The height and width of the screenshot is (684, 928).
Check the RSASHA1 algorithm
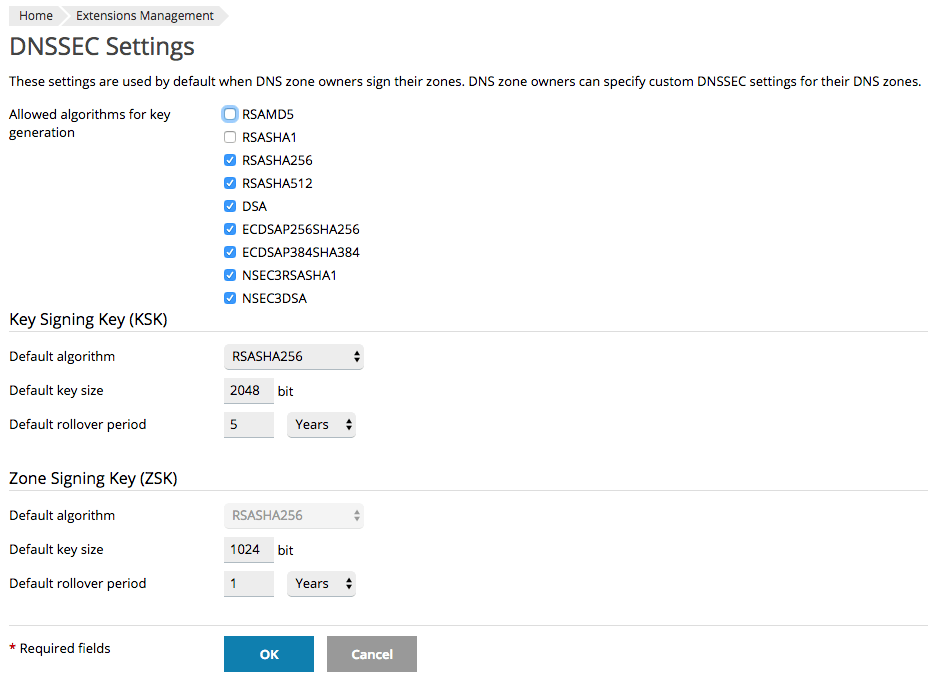pos(229,137)
